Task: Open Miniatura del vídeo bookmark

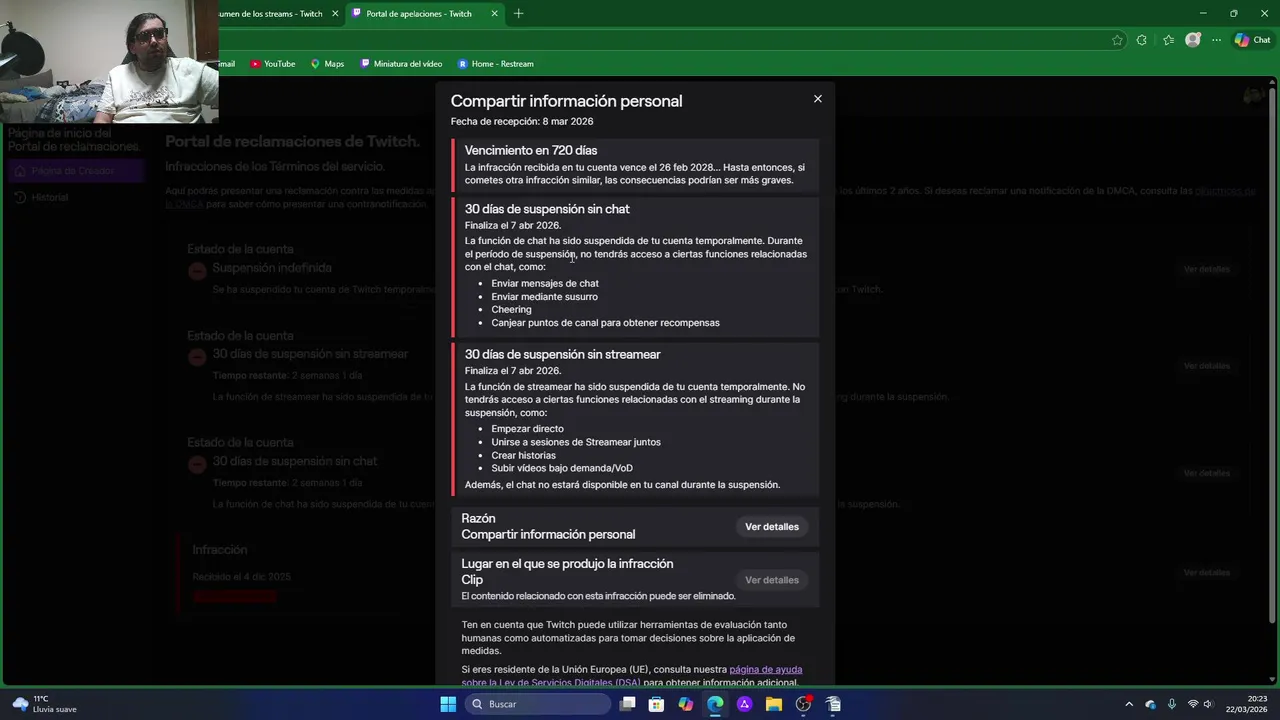Action: [x=400, y=64]
